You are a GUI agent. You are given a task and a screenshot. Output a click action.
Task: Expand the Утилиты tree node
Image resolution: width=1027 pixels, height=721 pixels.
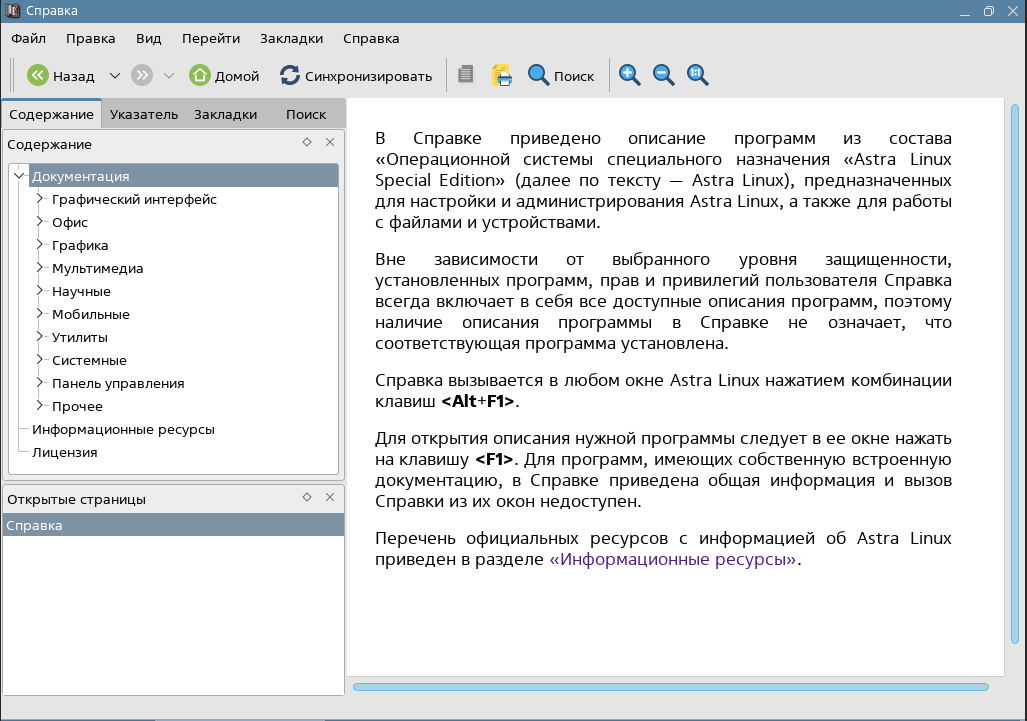(x=39, y=337)
